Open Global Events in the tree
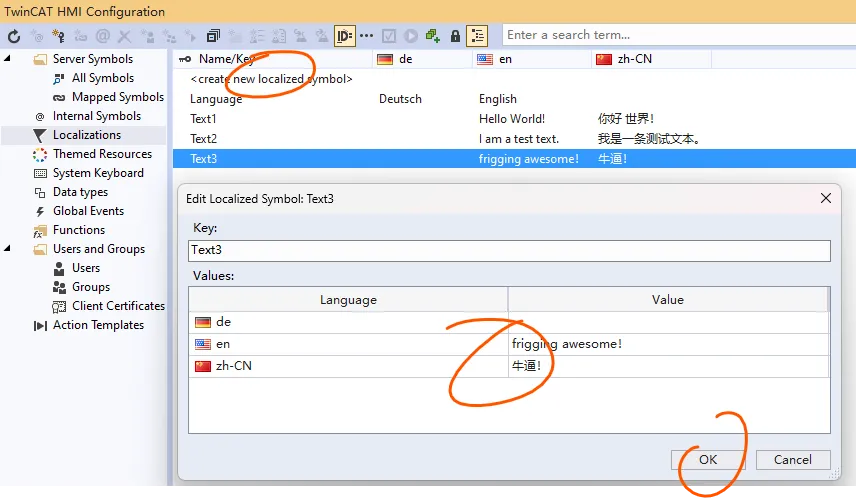Screen dimensions: 856x499 click(x=88, y=211)
